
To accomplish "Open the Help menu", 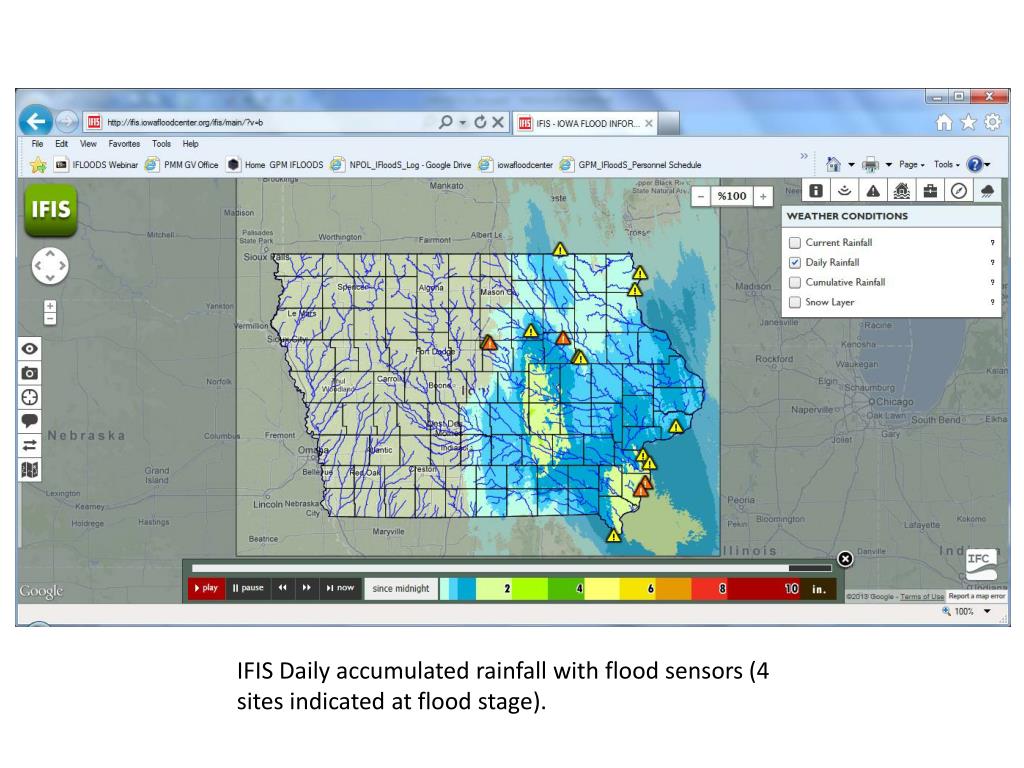I will (190, 144).
